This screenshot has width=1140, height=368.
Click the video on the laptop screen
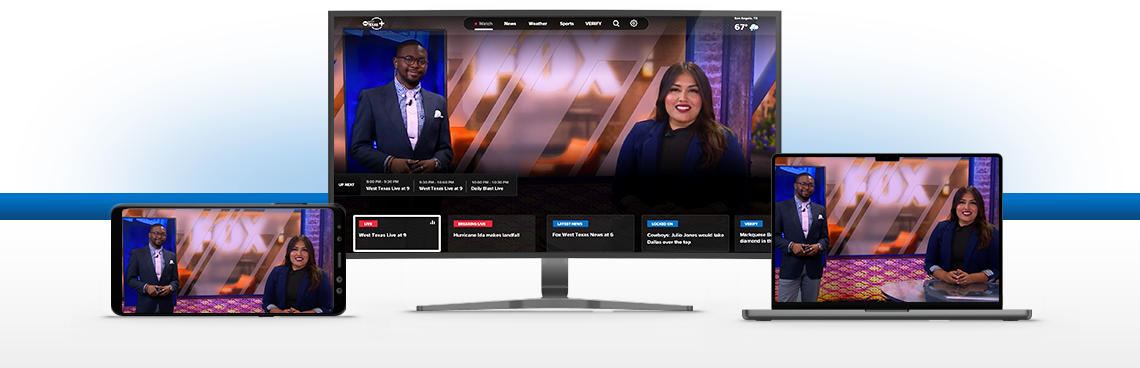886,229
